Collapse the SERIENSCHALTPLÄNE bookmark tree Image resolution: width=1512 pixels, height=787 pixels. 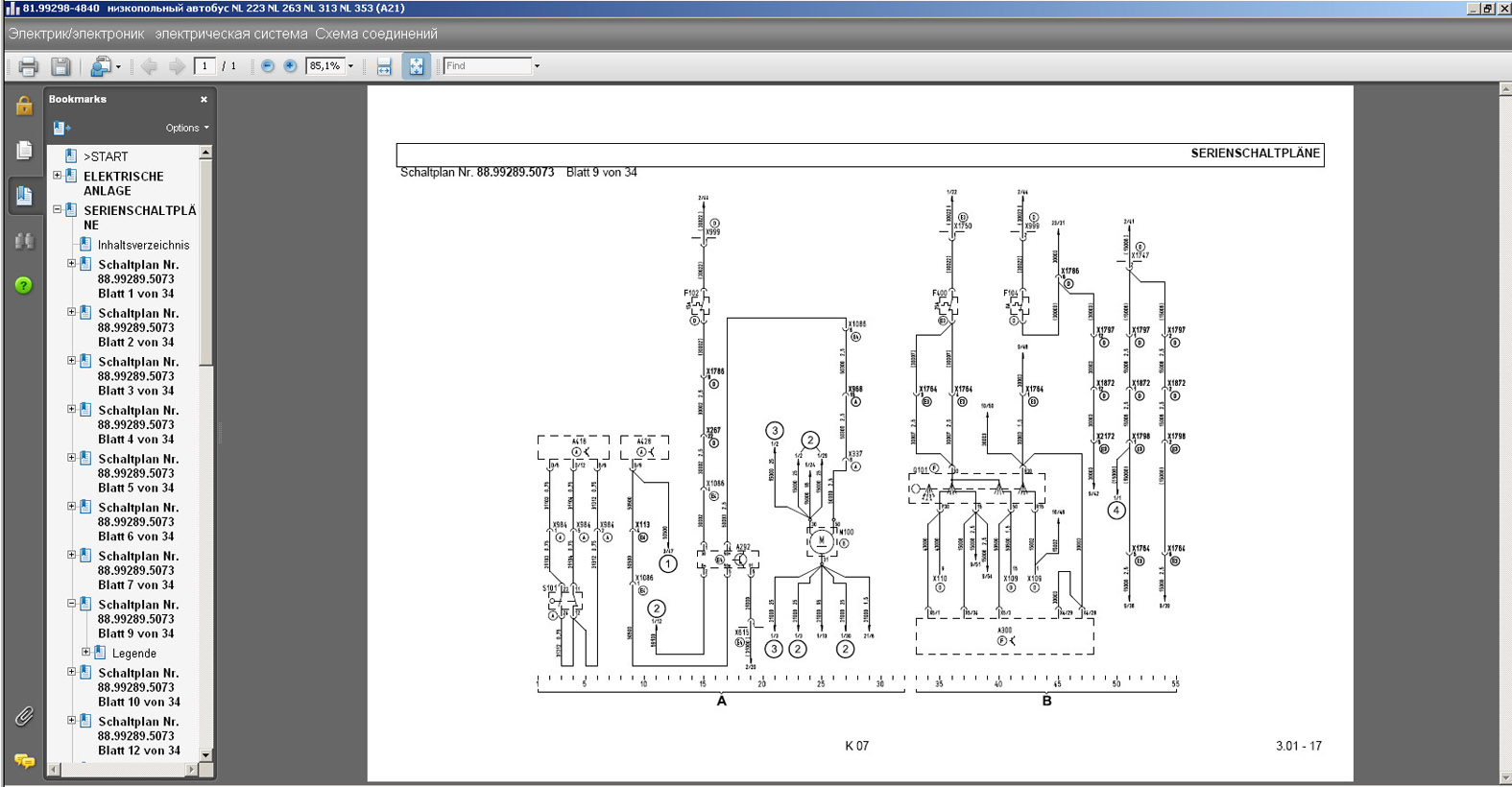point(57,209)
